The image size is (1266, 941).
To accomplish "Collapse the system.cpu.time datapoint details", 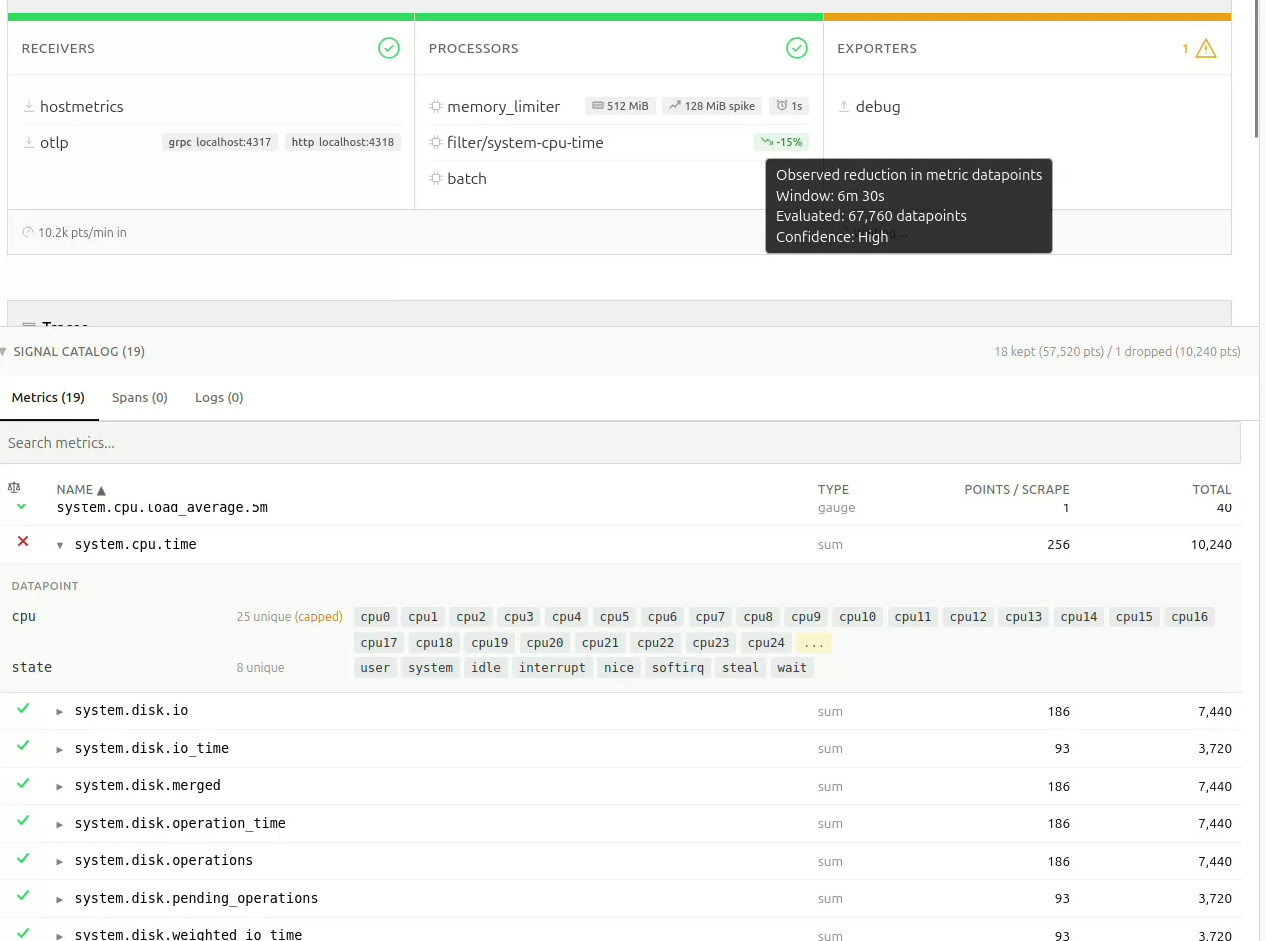I will 60,545.
